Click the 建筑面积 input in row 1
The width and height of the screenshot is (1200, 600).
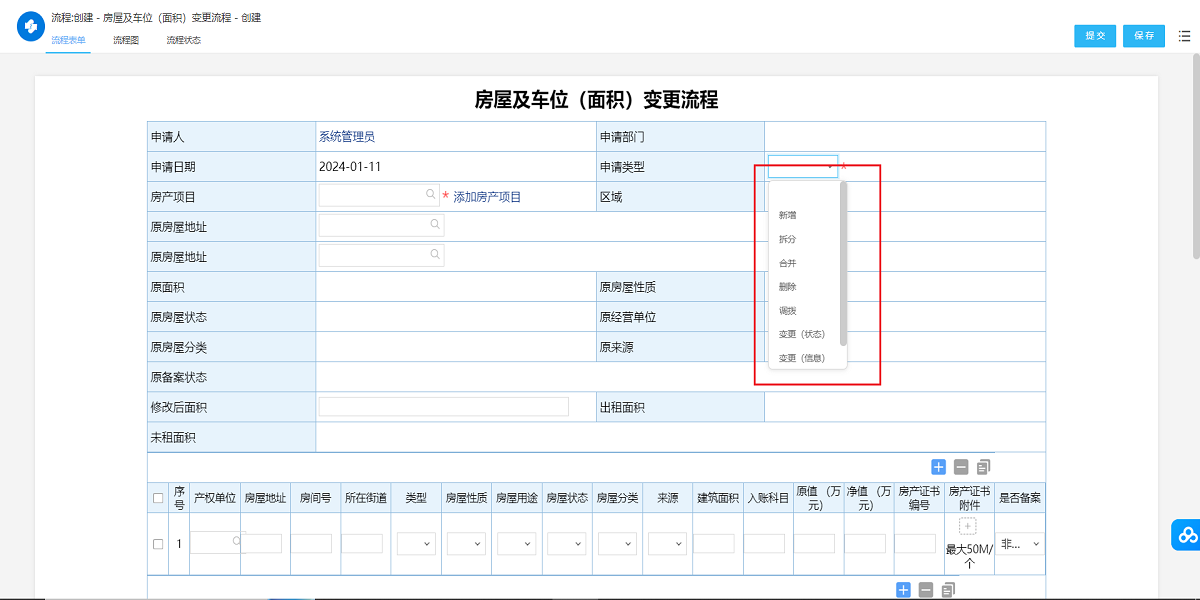[x=714, y=544]
